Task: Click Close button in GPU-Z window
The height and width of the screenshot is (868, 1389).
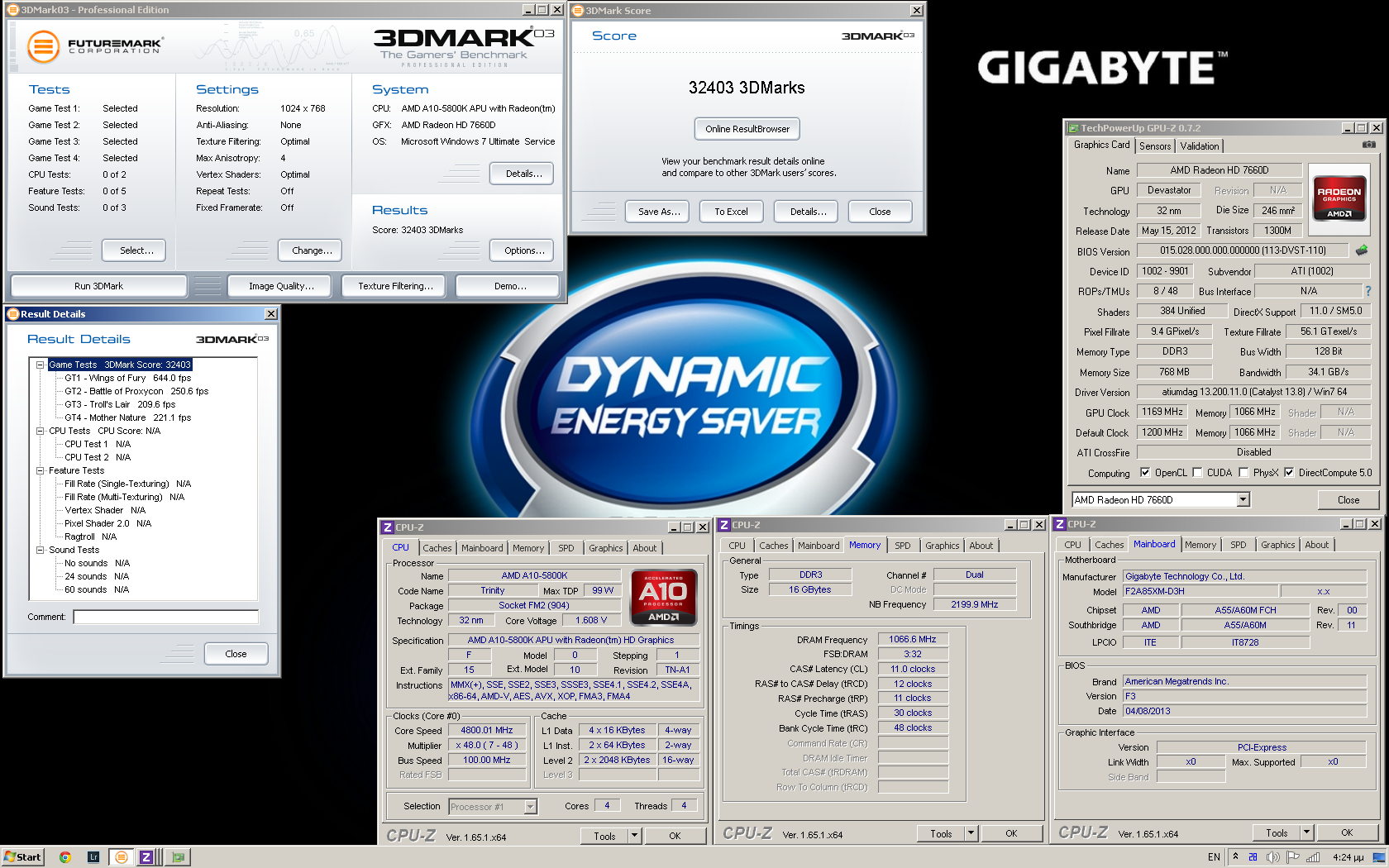Action: 1348,500
